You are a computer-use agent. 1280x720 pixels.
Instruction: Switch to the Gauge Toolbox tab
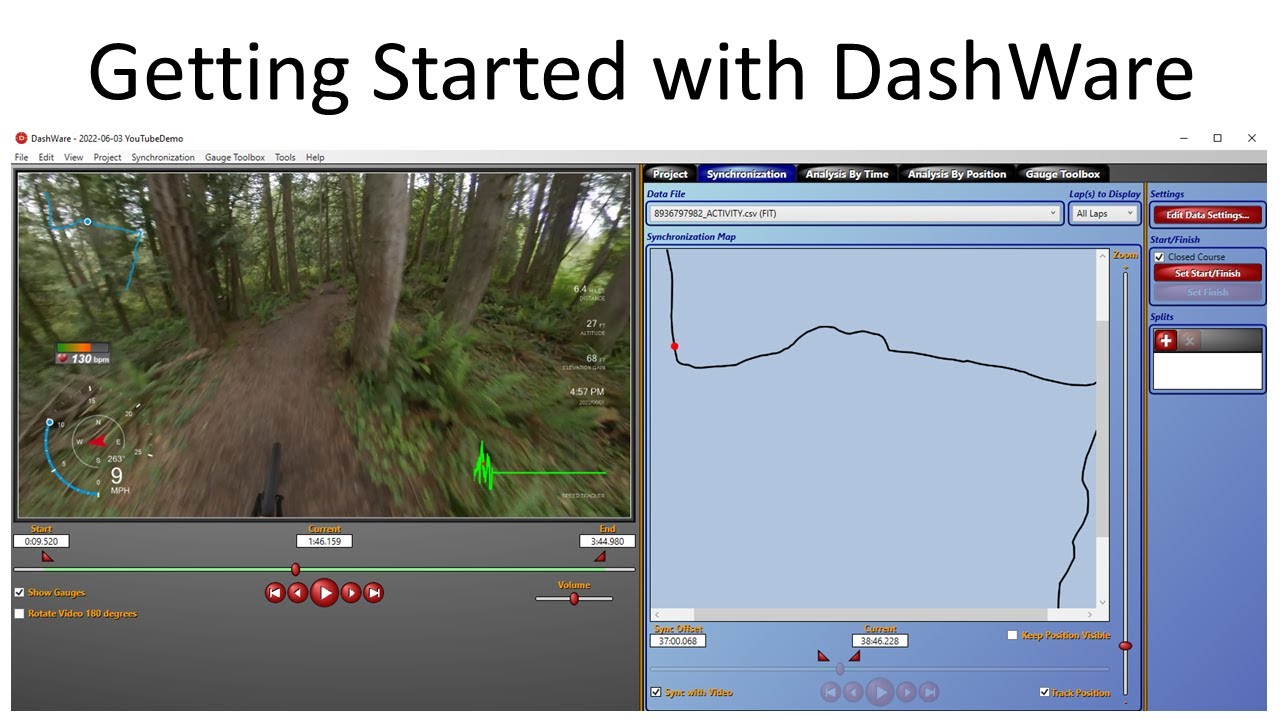coord(1062,174)
